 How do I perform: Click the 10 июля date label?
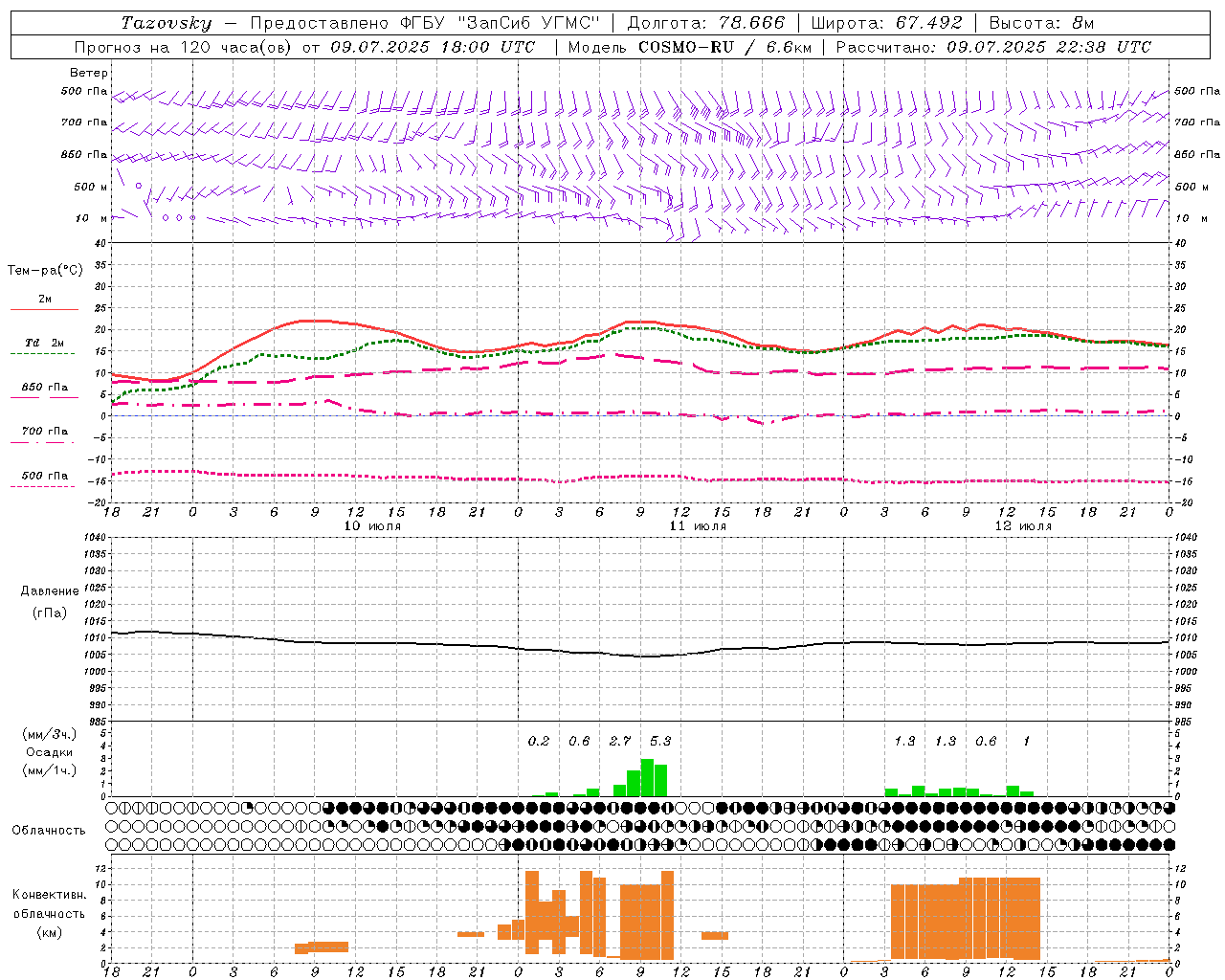click(x=372, y=526)
